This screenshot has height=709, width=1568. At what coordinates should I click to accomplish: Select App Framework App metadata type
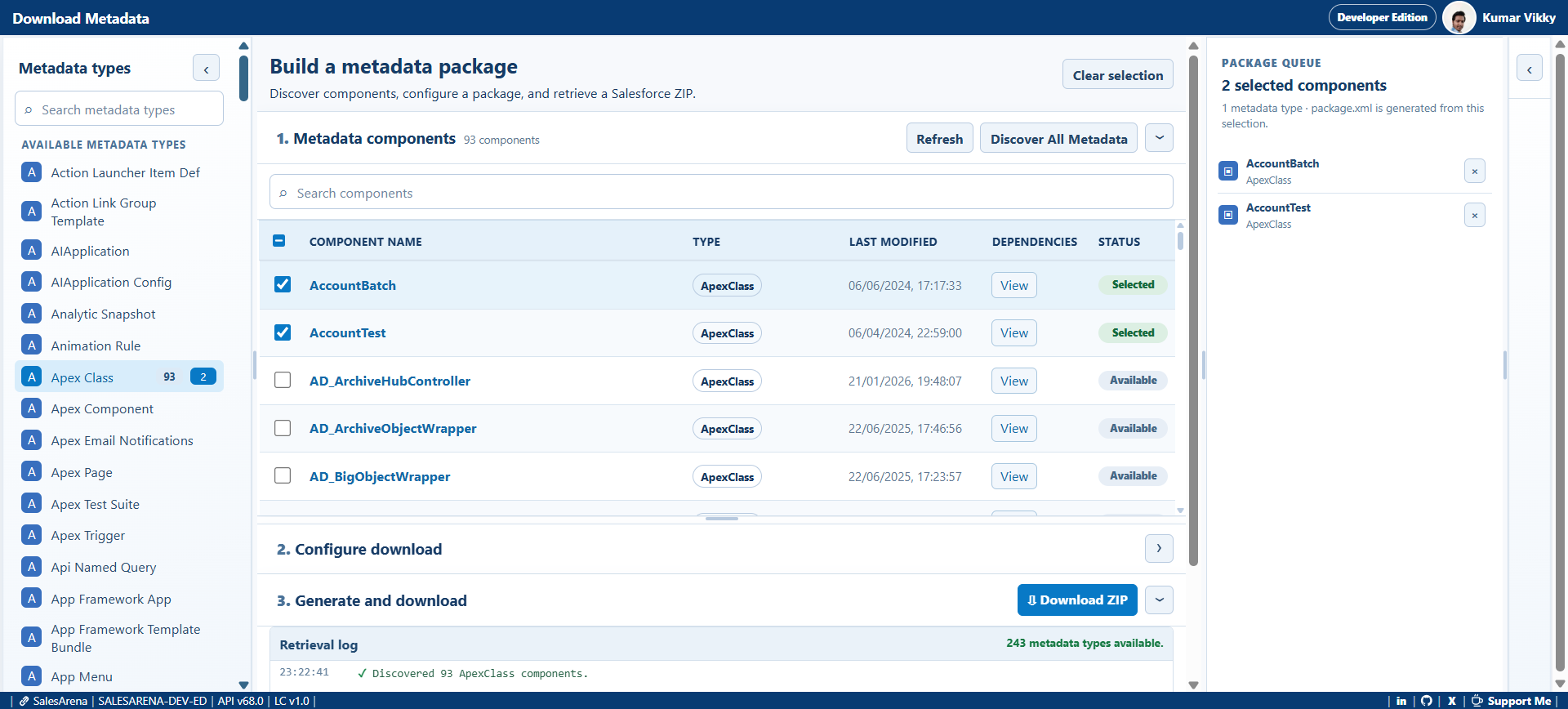[x=119, y=599]
